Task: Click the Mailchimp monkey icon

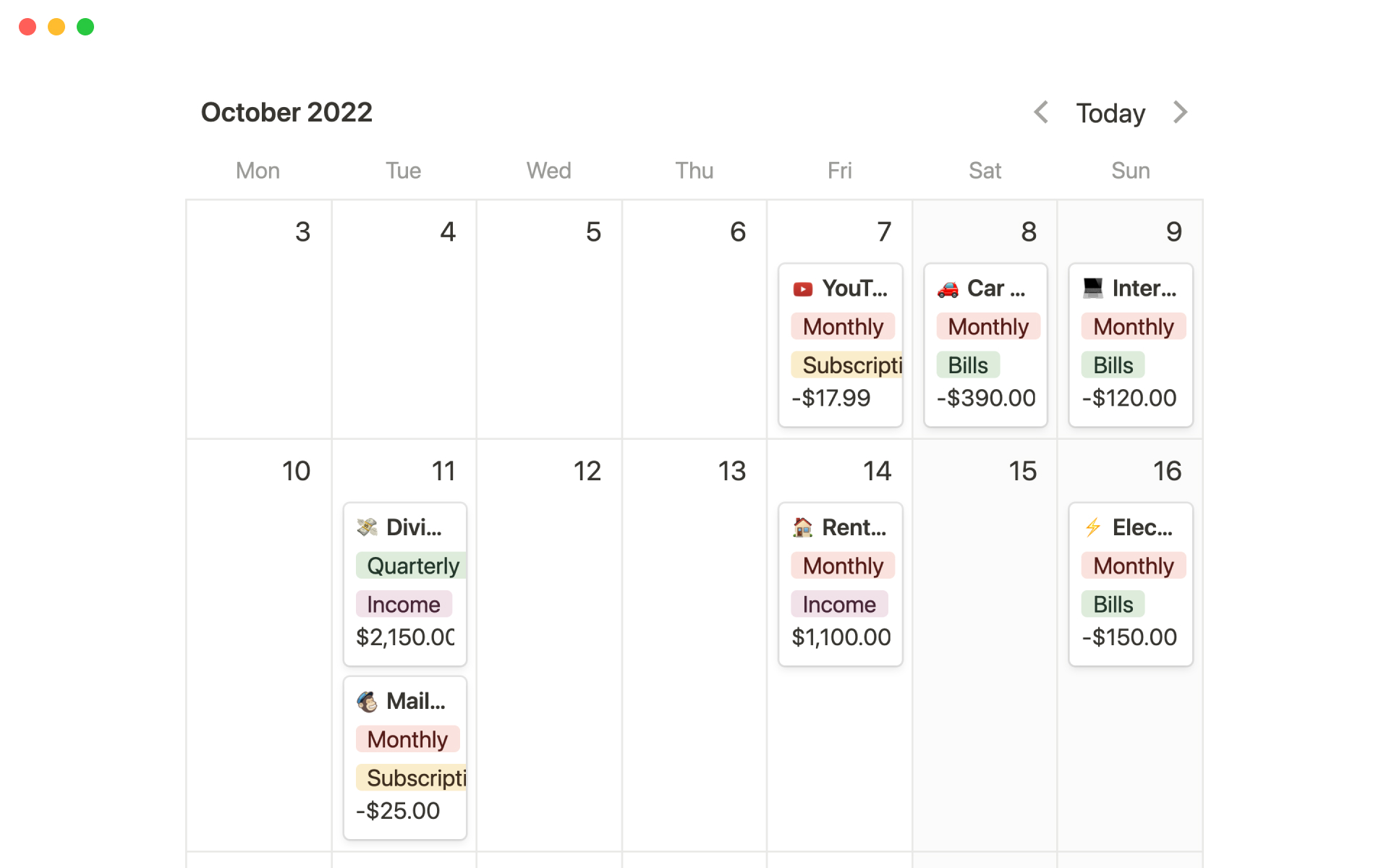Action: click(x=367, y=701)
